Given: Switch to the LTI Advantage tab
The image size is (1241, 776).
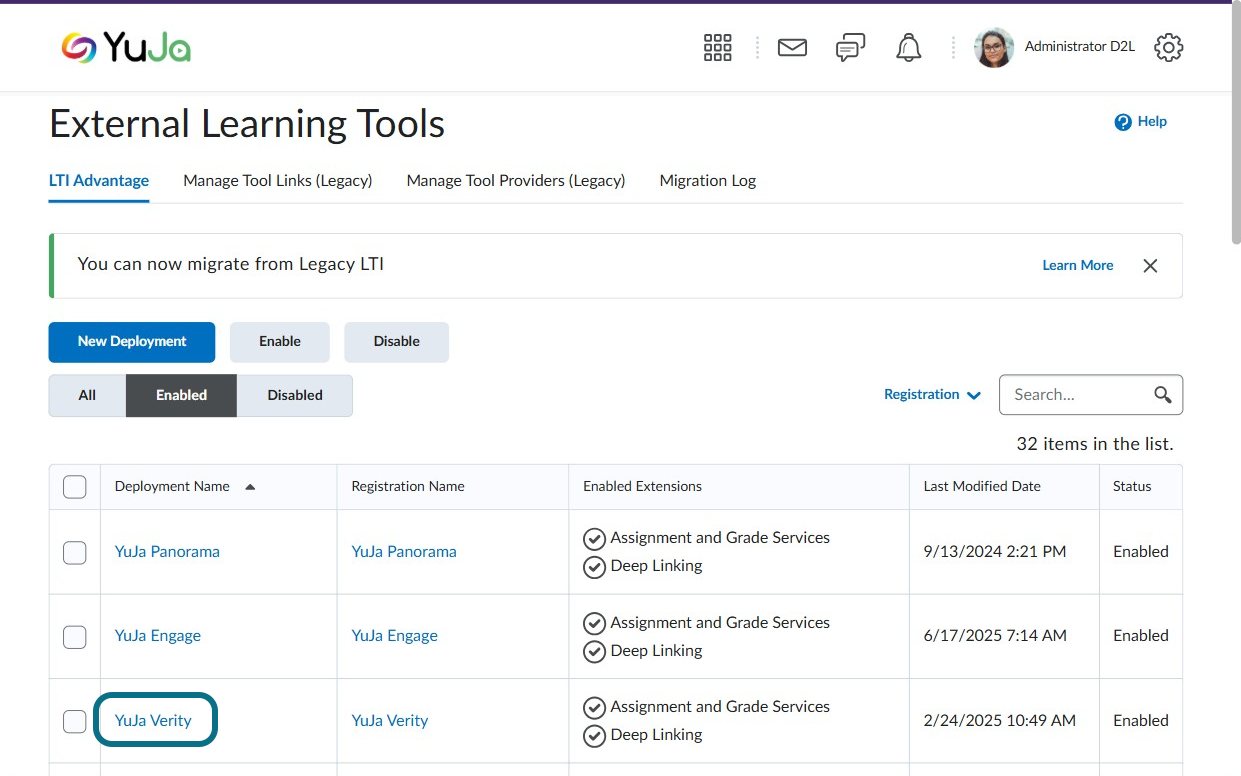Looking at the screenshot, I should [x=99, y=181].
